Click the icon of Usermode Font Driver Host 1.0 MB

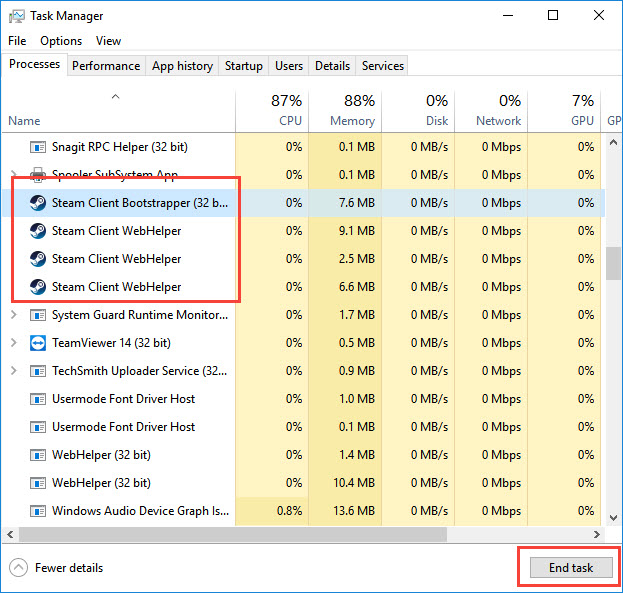pyautogui.click(x=38, y=399)
